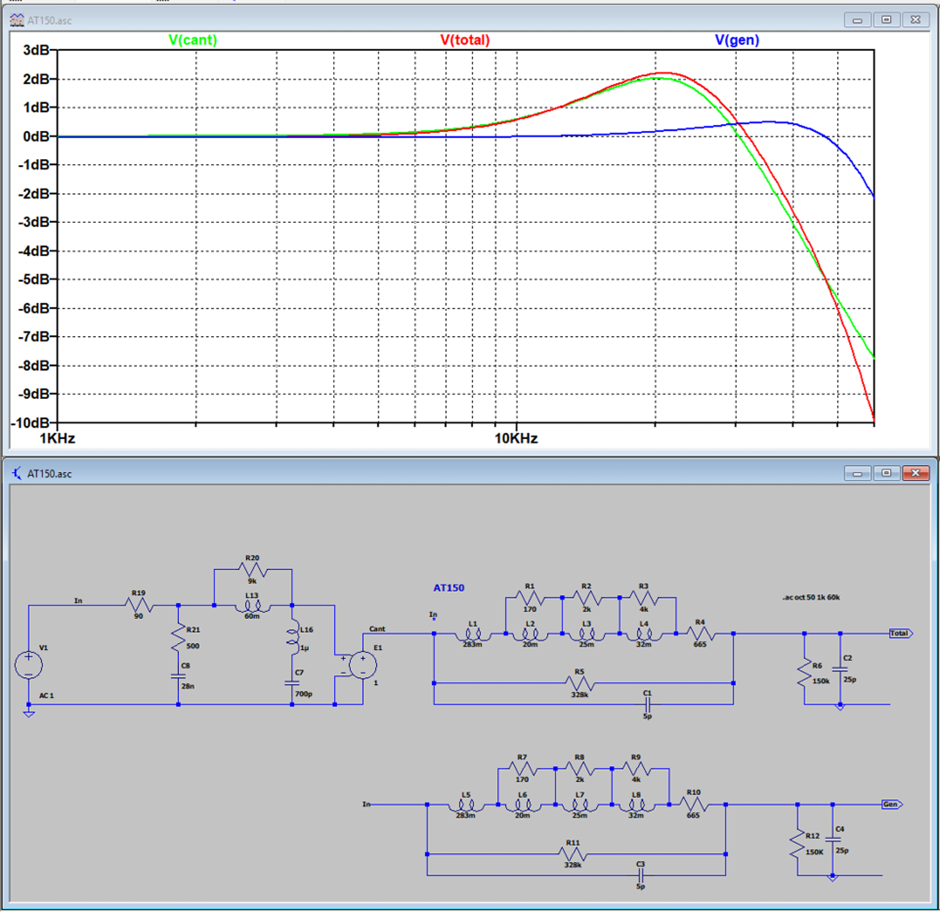This screenshot has width=940, height=912.
Task: Click resistor R19 (90 ohm)
Action: pyautogui.click(x=138, y=606)
